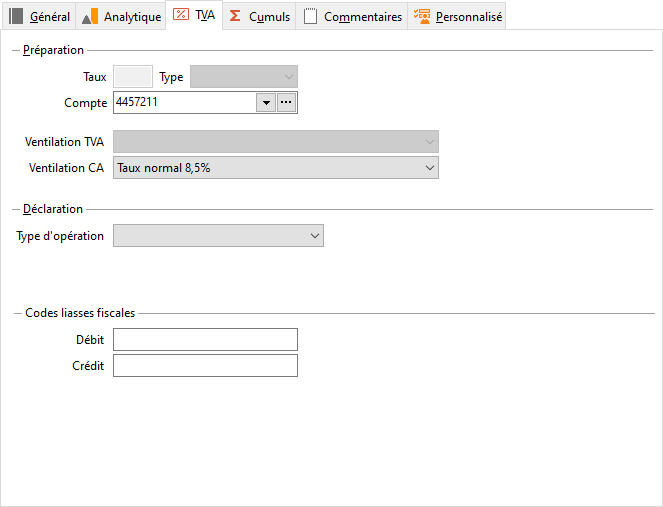Image resolution: width=663 pixels, height=507 pixels.
Task: Click the Débit code input field
Action: pyautogui.click(x=205, y=340)
